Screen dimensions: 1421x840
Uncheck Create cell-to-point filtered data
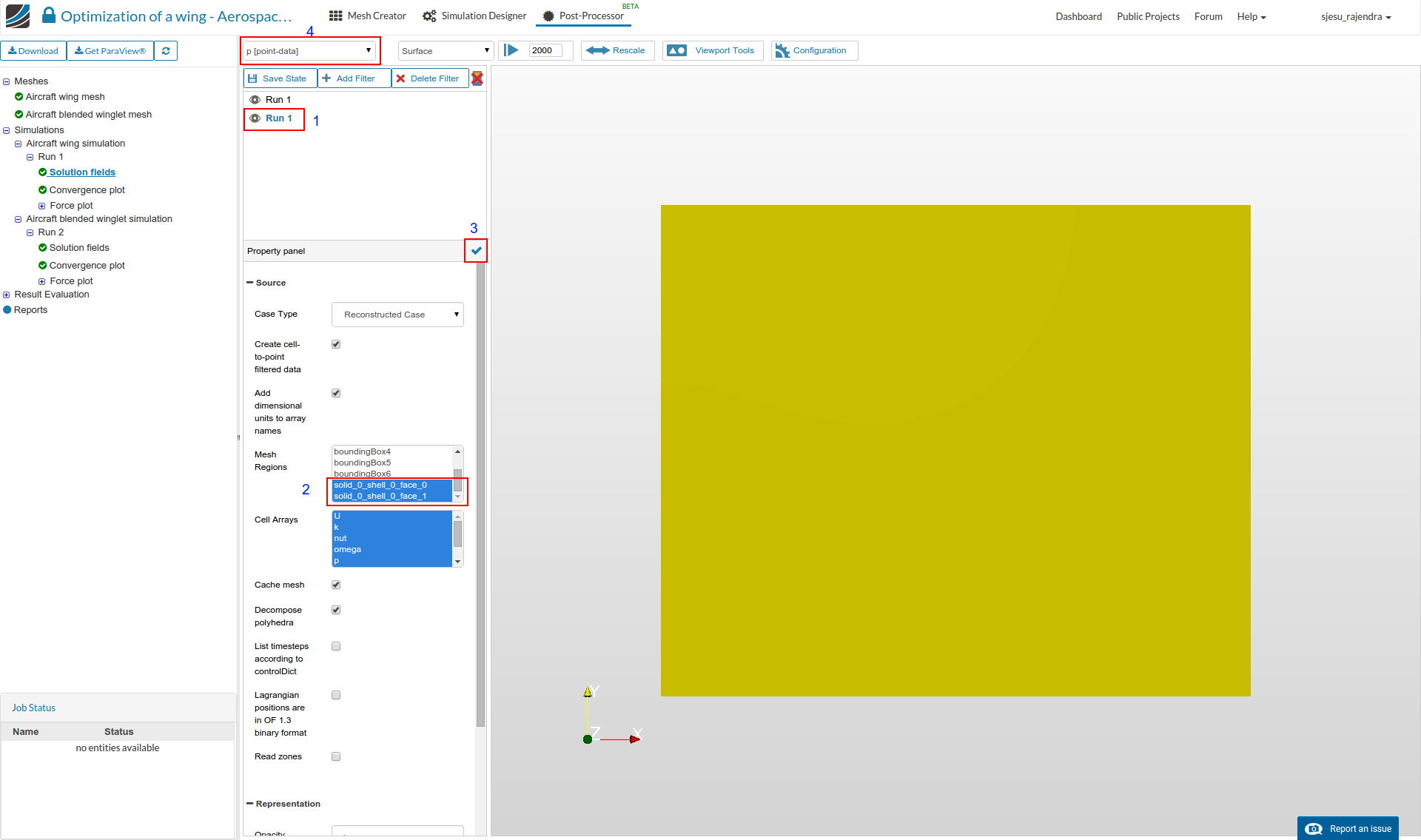click(x=336, y=344)
